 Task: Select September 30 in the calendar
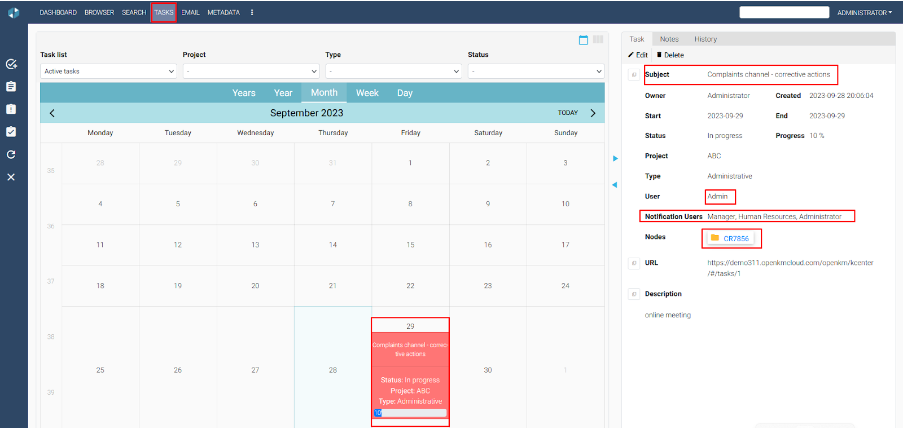488,370
